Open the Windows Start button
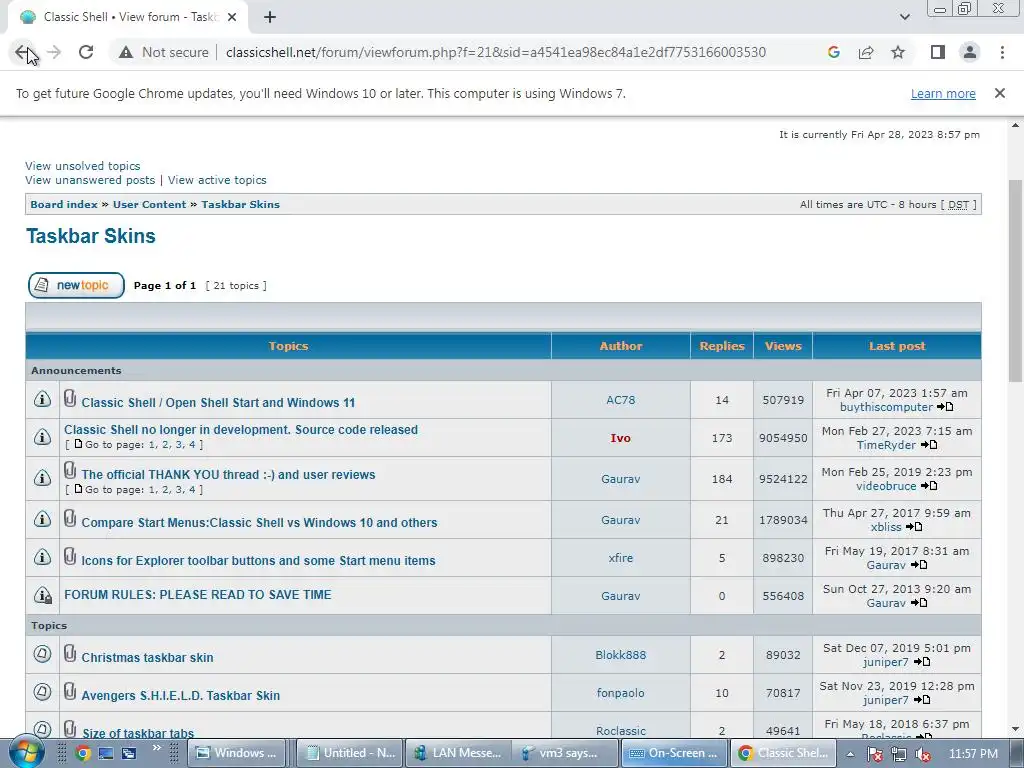Image resolution: width=1024 pixels, height=768 pixels. click(26, 752)
